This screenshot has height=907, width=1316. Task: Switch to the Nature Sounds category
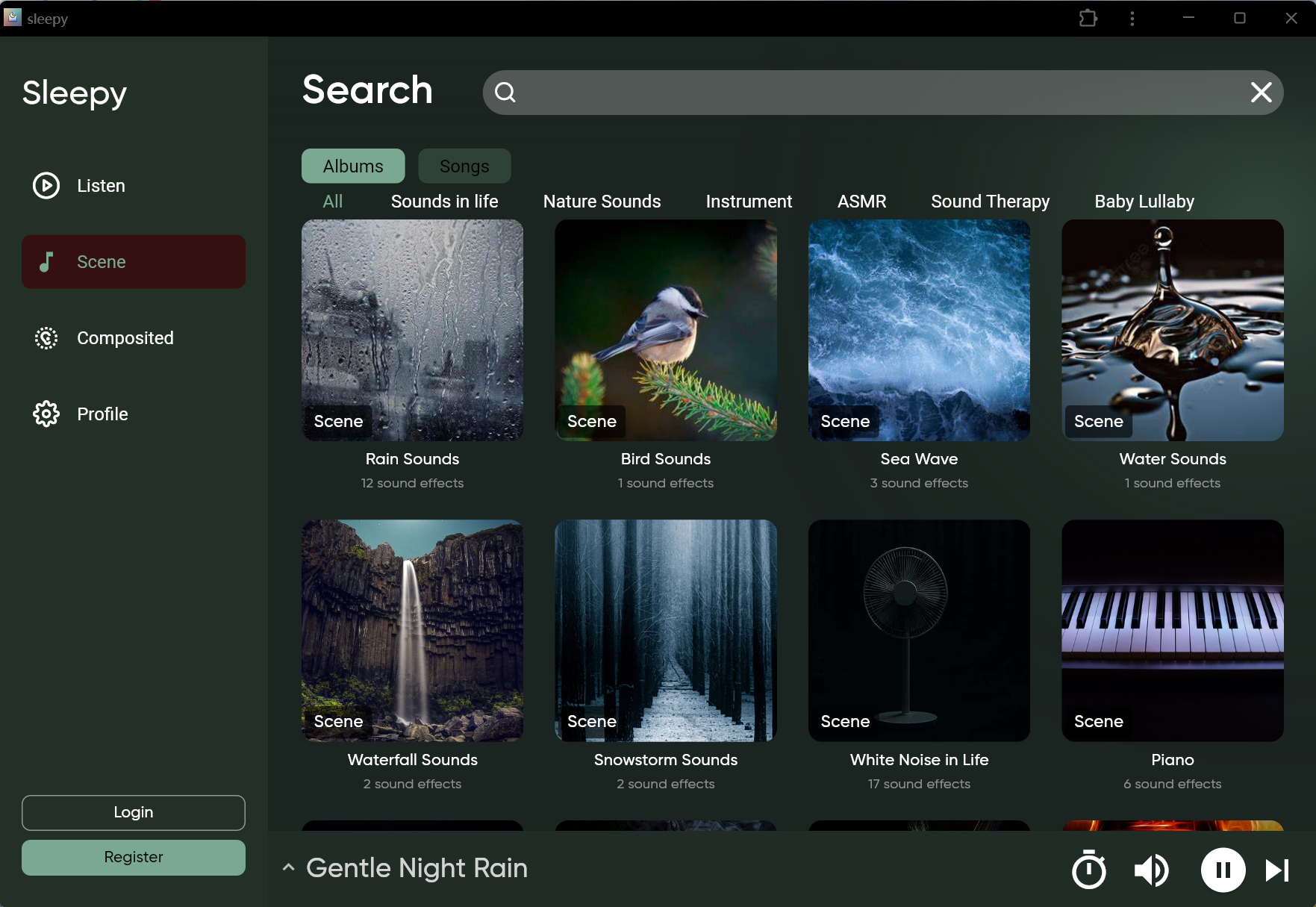tap(602, 201)
